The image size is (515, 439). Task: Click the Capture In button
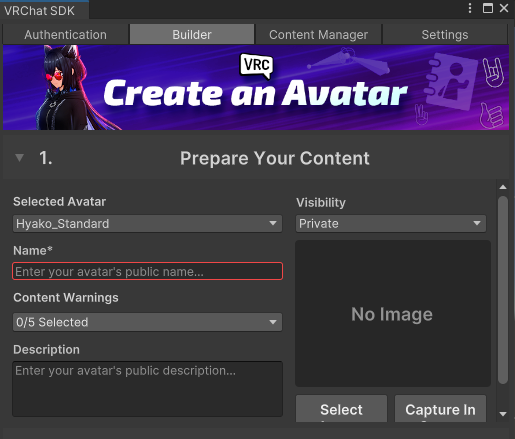point(440,409)
